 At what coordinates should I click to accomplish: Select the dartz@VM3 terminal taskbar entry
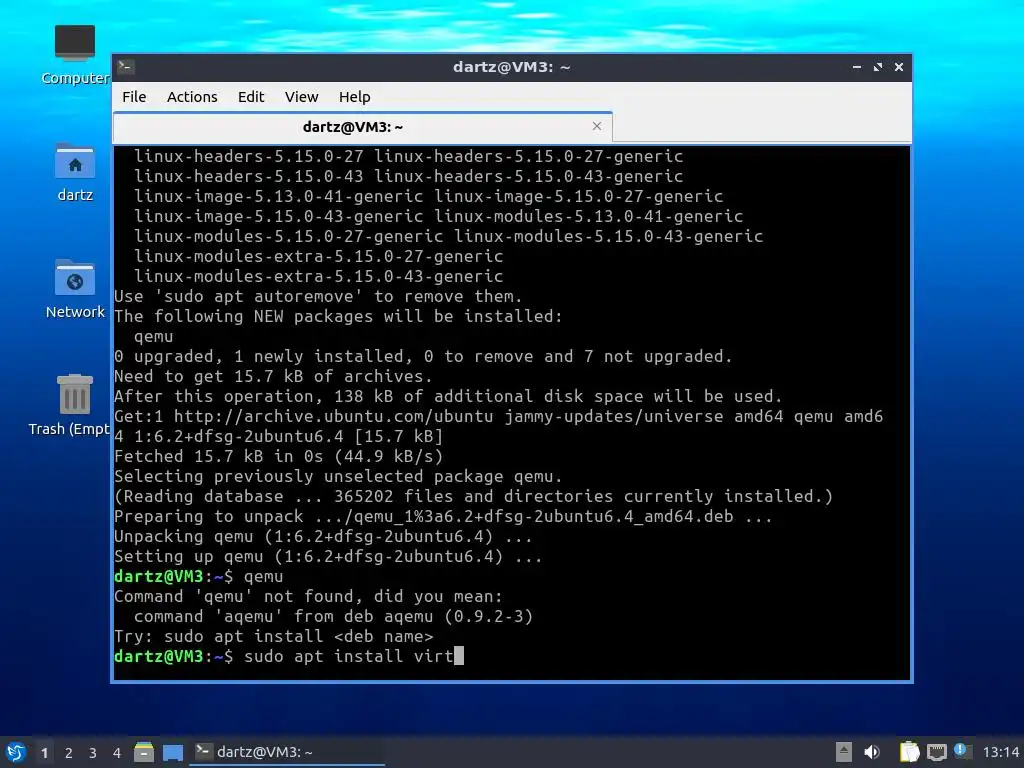tap(287, 752)
